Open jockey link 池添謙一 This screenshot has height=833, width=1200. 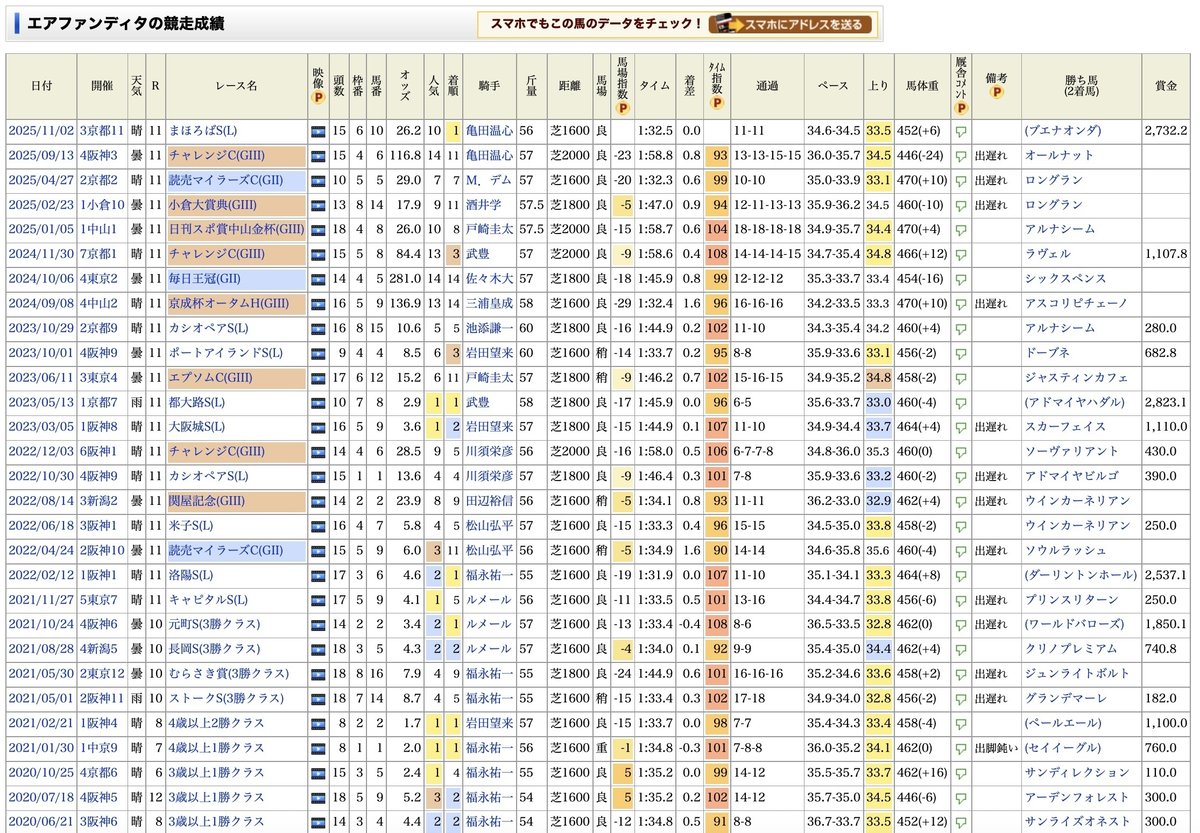pos(489,328)
